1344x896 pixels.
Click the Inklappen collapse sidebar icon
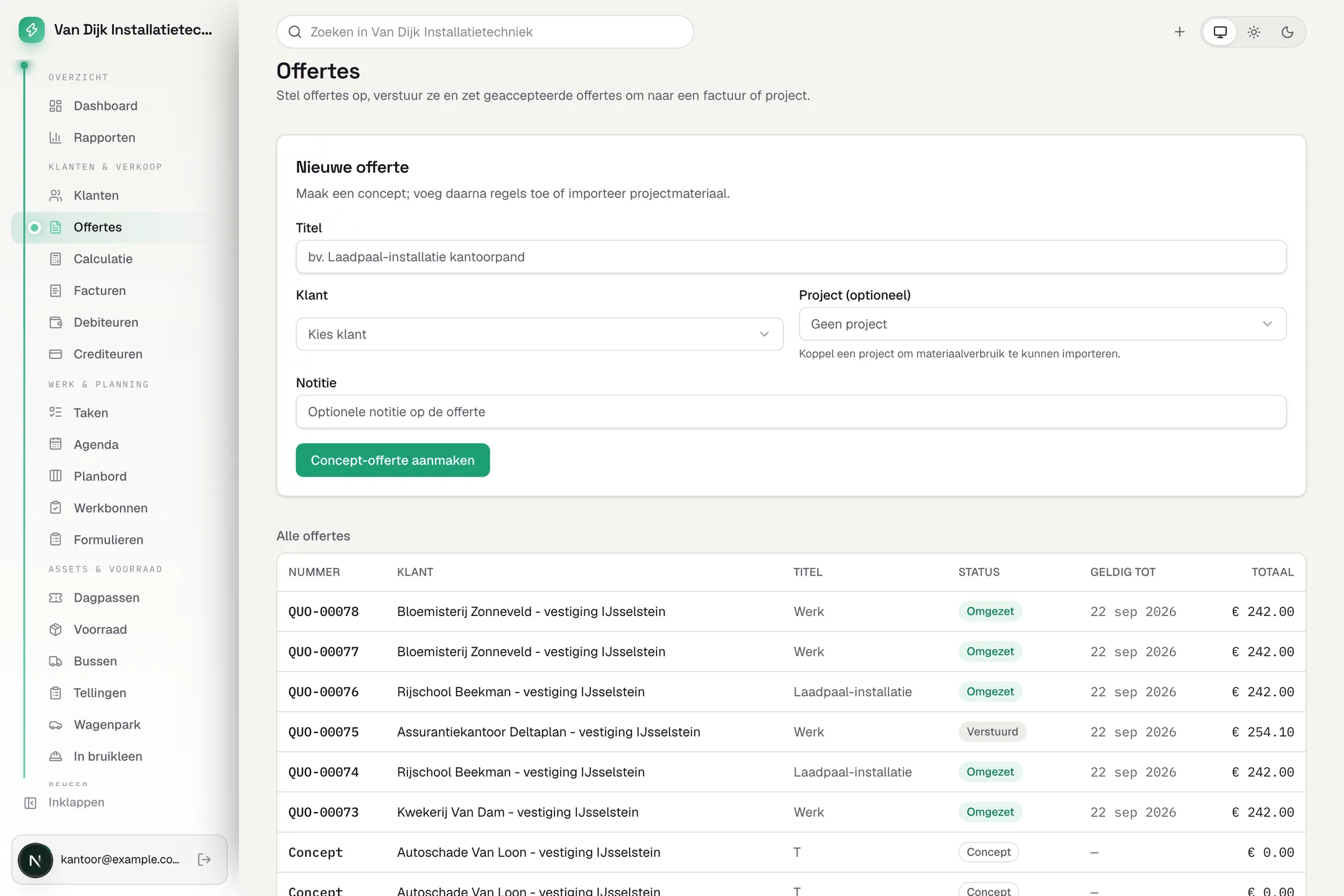click(30, 803)
